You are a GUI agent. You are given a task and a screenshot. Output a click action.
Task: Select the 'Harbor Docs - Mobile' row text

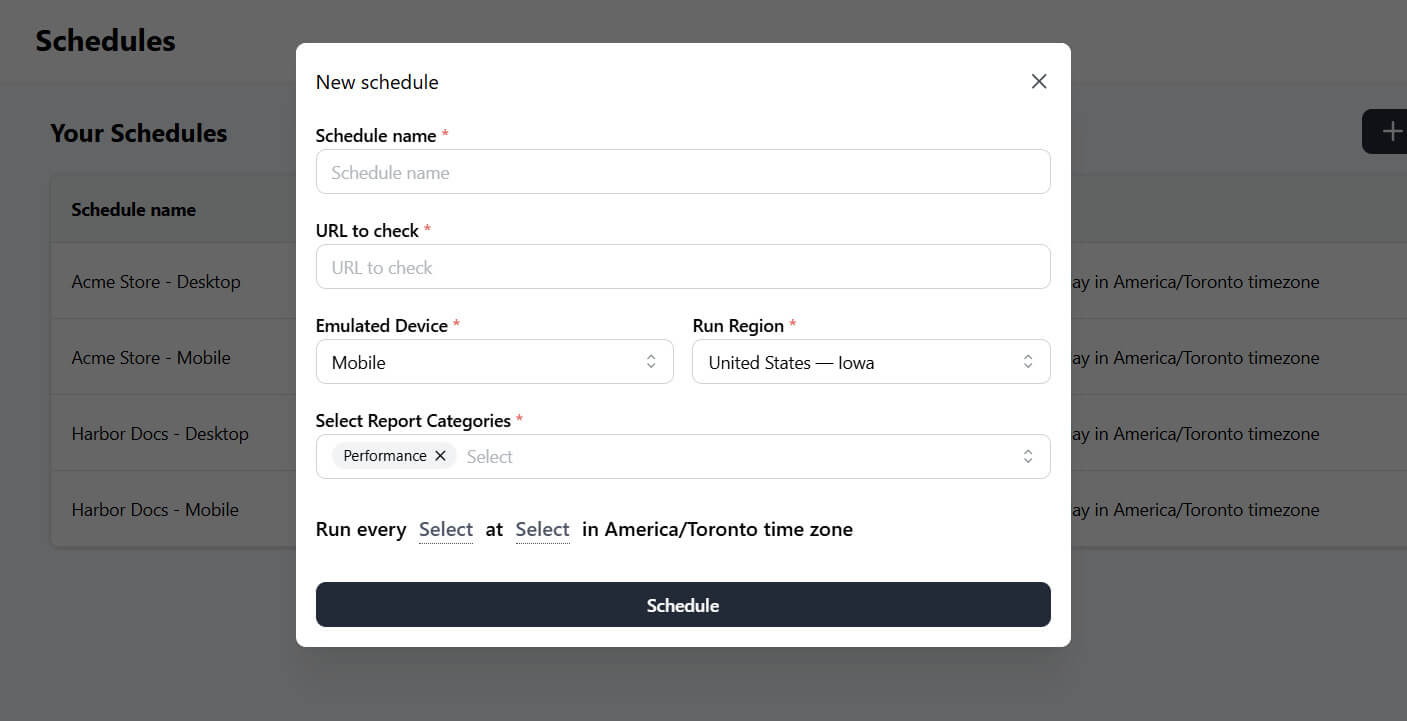155,510
